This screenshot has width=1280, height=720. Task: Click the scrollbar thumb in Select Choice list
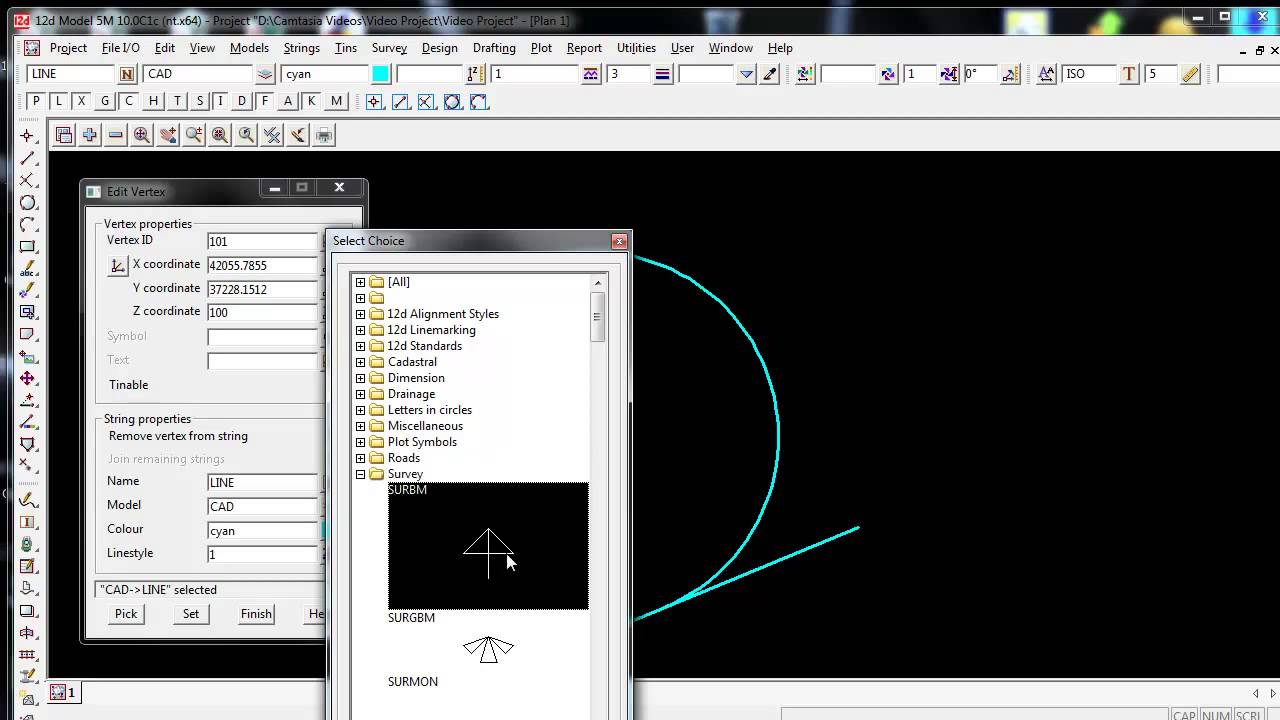tap(598, 317)
